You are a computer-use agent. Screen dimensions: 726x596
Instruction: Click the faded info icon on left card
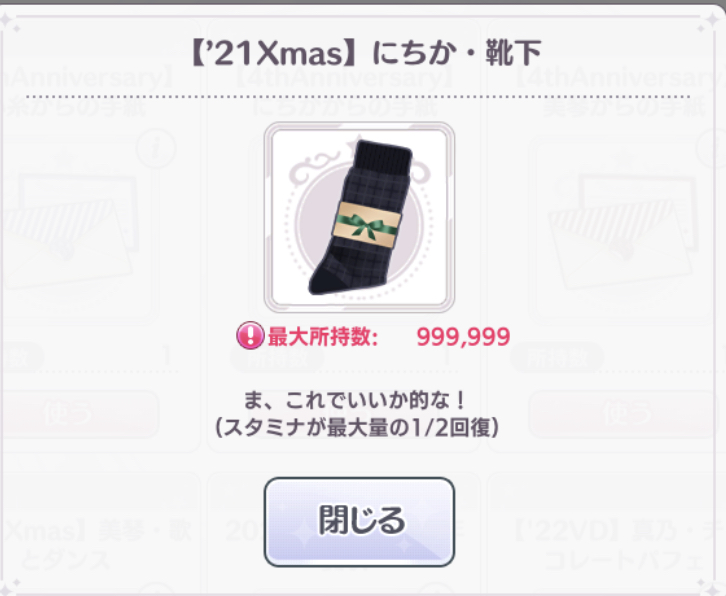tap(156, 149)
